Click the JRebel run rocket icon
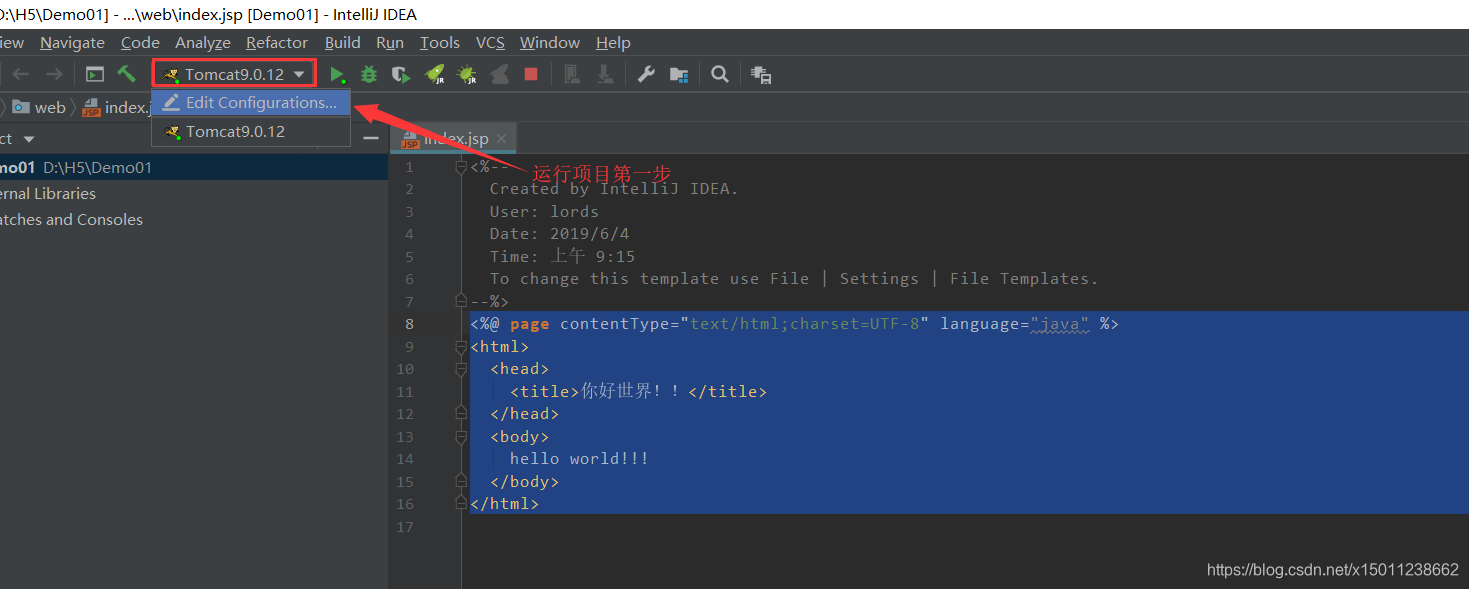The height and width of the screenshot is (589, 1469). tap(434, 74)
